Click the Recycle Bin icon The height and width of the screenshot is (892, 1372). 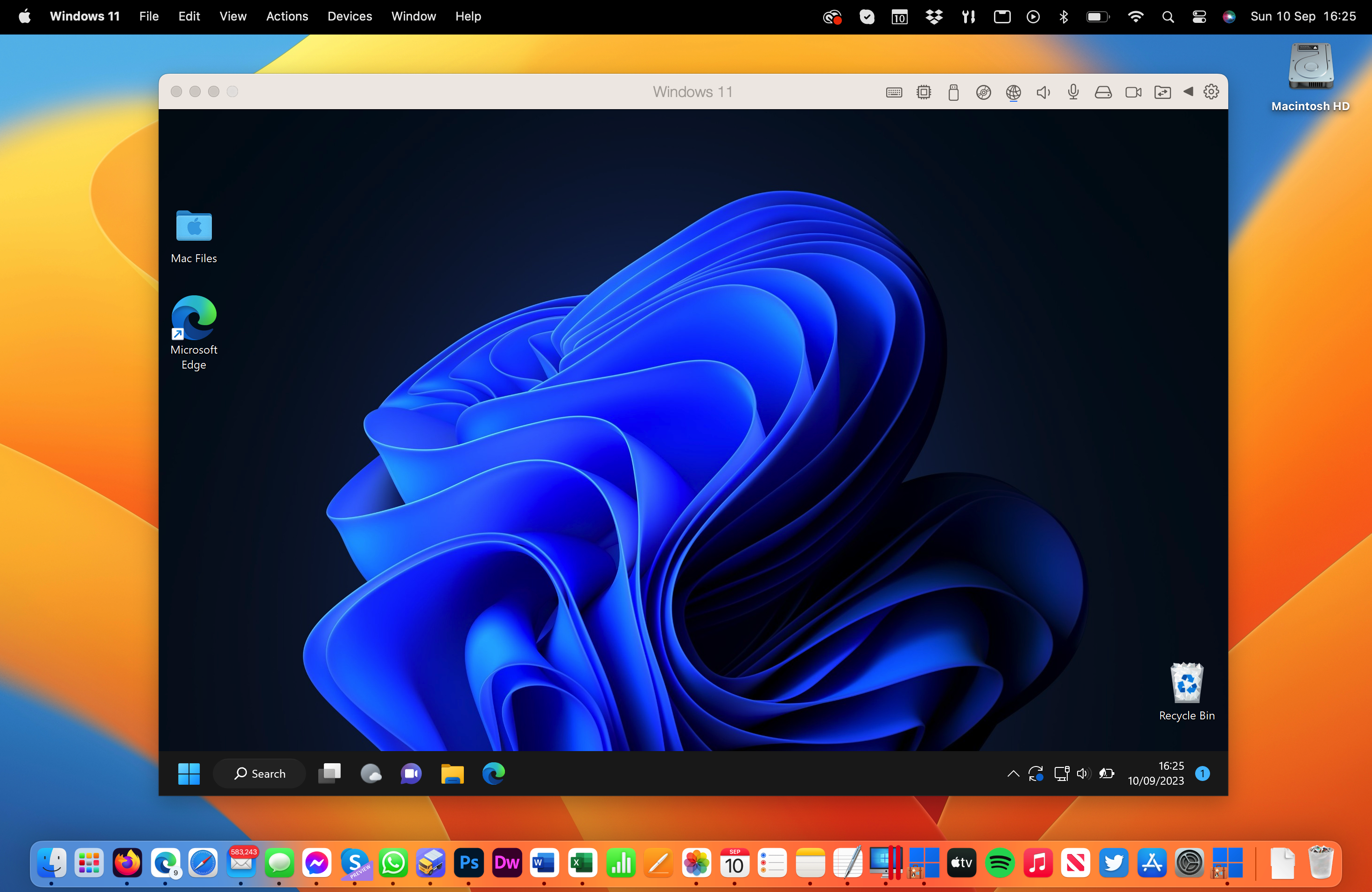point(1186,684)
